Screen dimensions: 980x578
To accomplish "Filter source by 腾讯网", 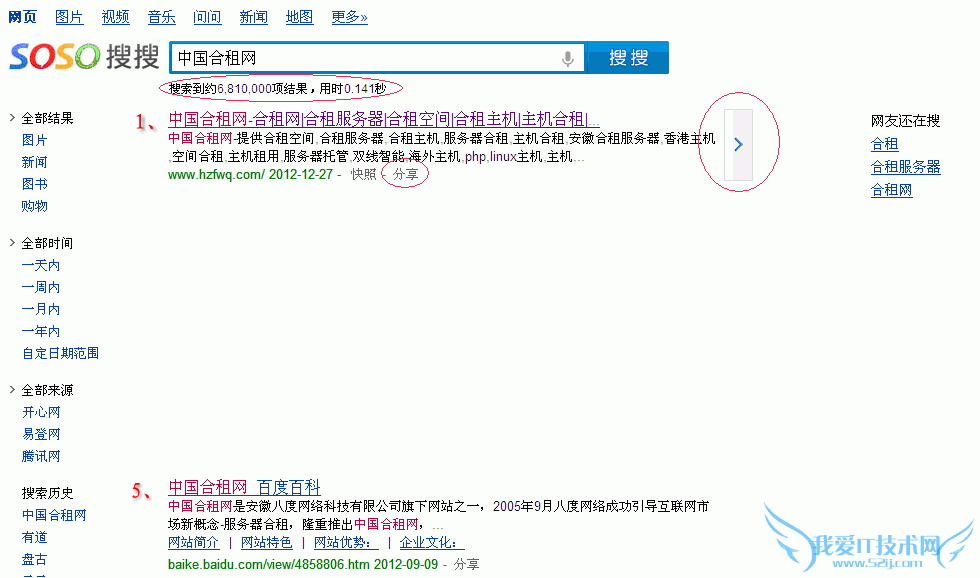I will coord(41,456).
